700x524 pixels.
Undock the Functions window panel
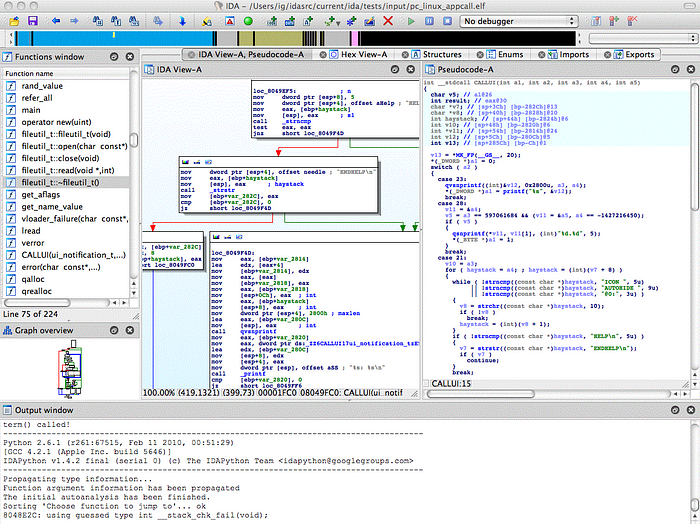tap(114, 57)
